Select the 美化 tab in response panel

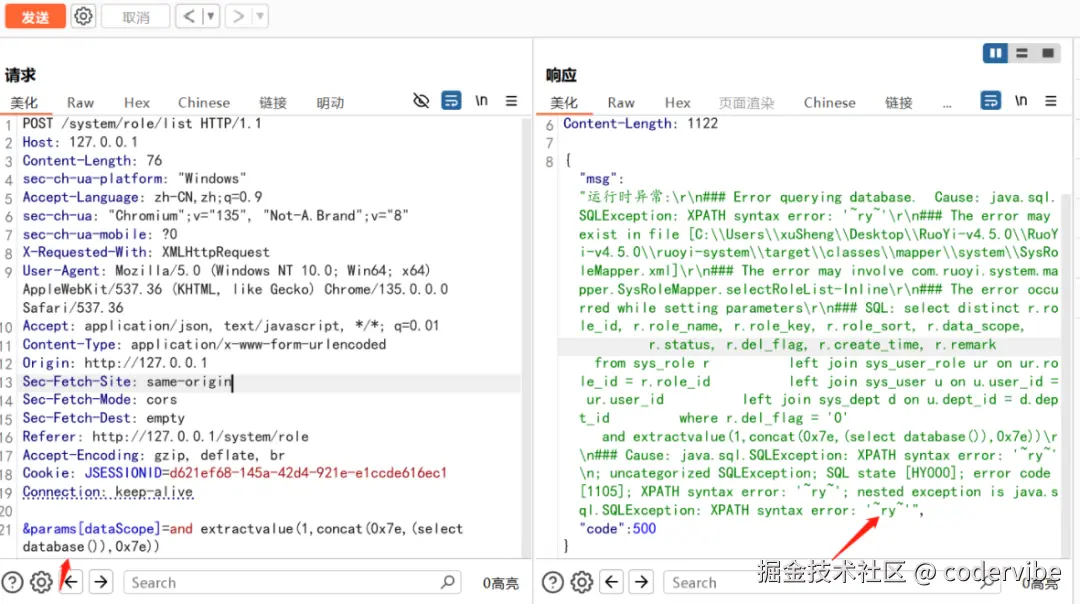click(x=564, y=103)
